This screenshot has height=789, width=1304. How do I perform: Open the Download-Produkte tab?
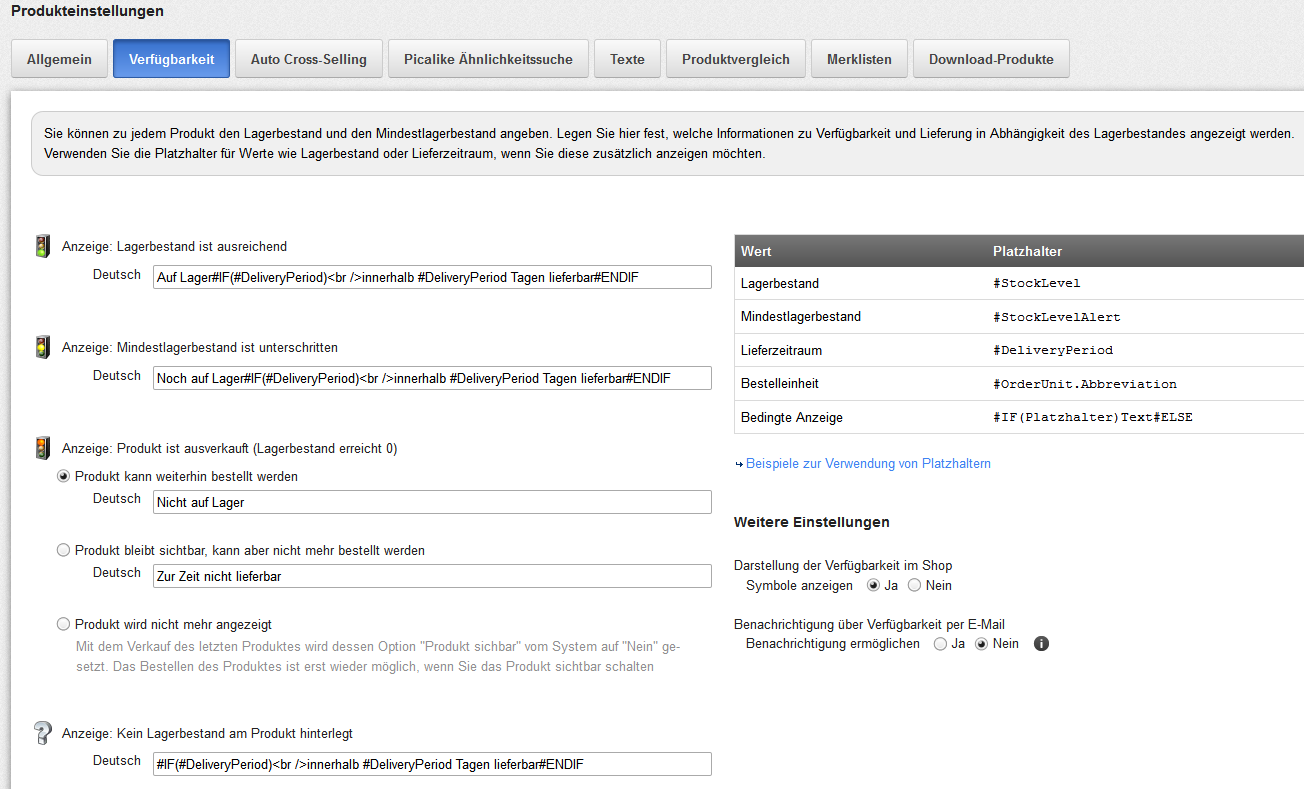(x=990, y=59)
